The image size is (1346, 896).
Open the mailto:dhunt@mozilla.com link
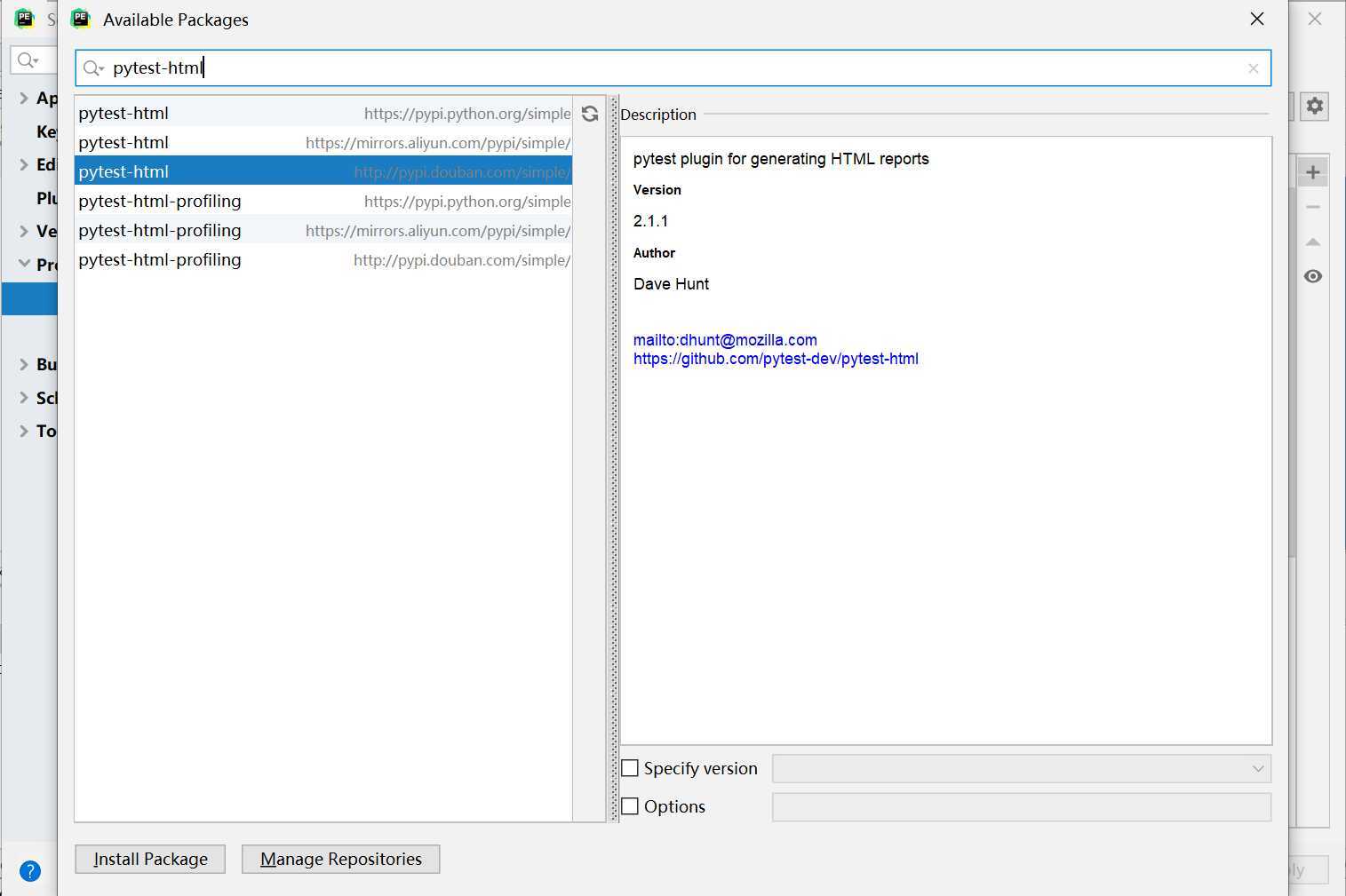(x=725, y=340)
